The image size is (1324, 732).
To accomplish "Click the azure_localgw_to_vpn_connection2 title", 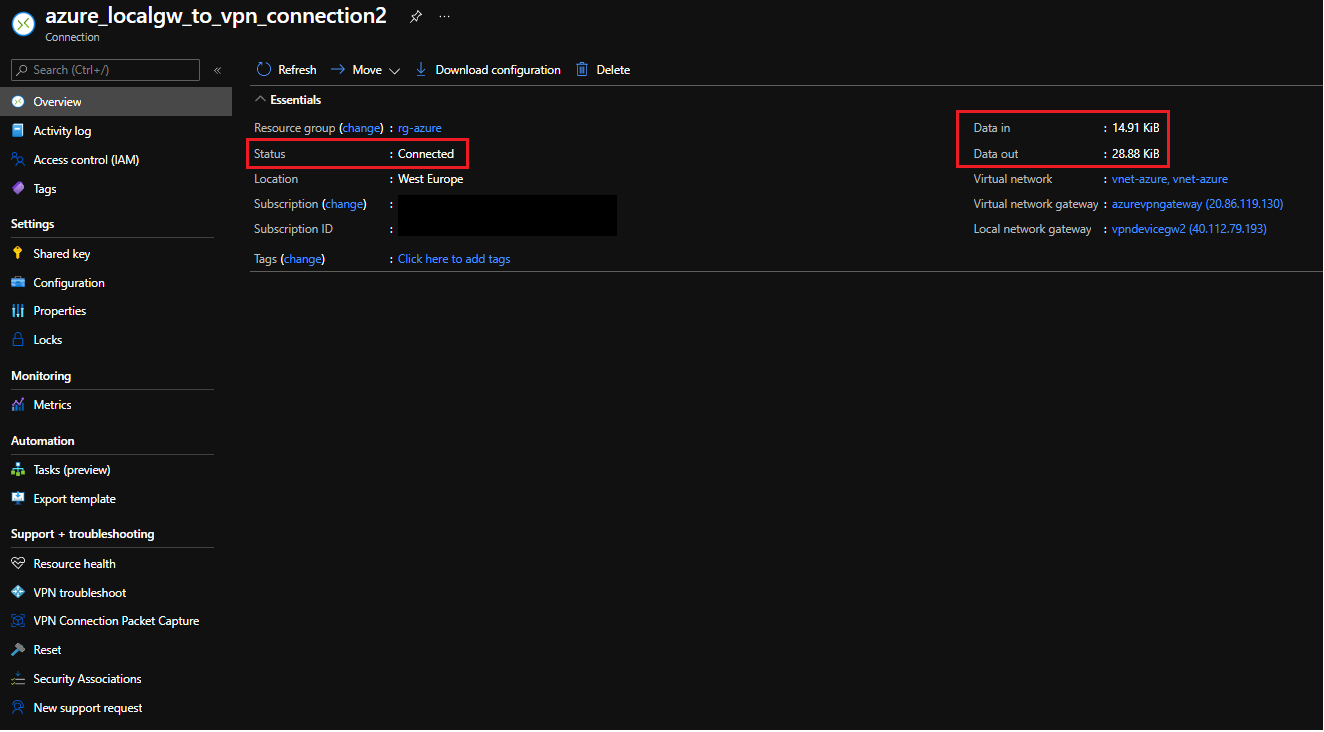I will pyautogui.click(x=216, y=17).
